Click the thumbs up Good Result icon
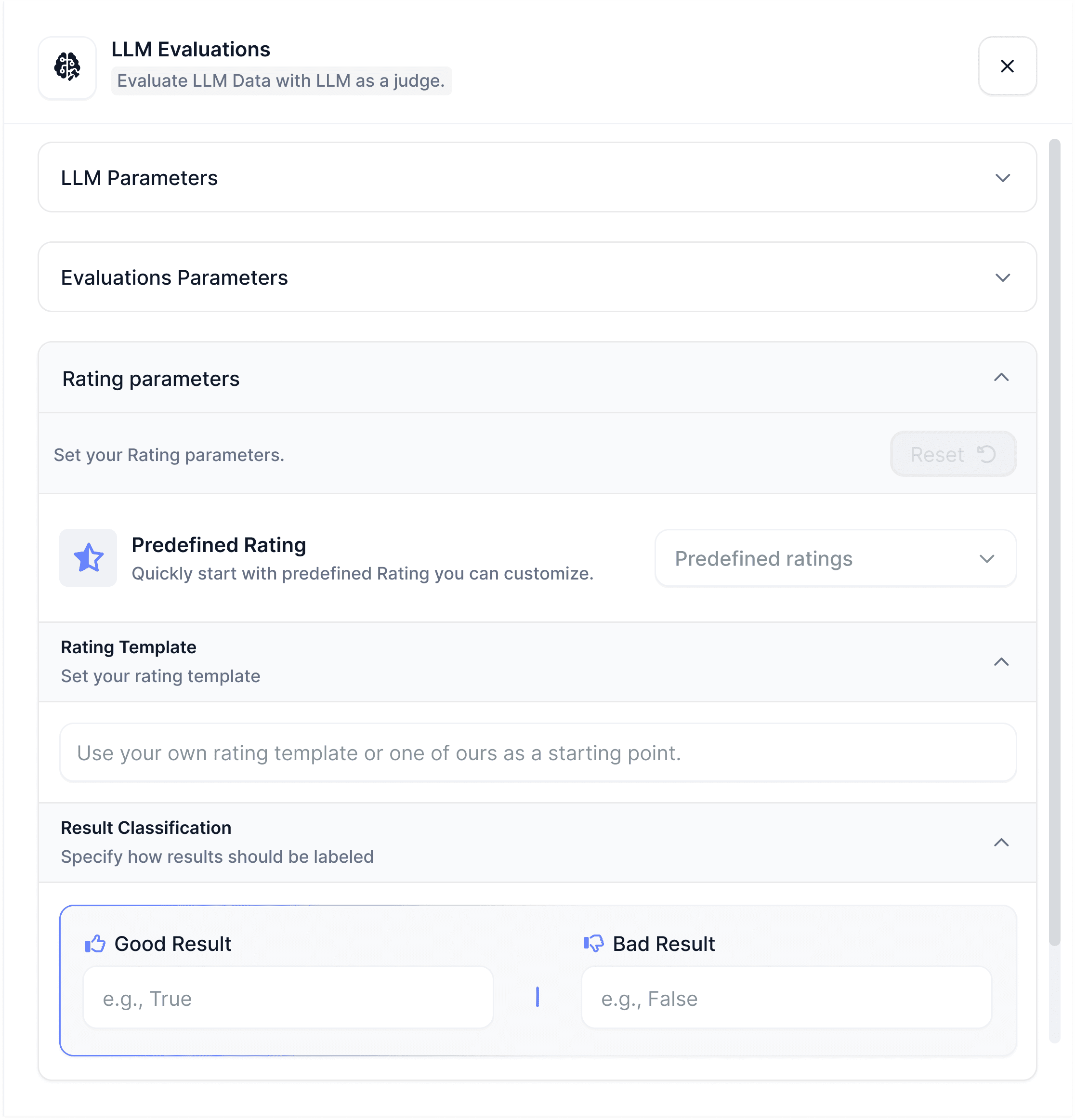The image size is (1075, 1120). click(95, 943)
